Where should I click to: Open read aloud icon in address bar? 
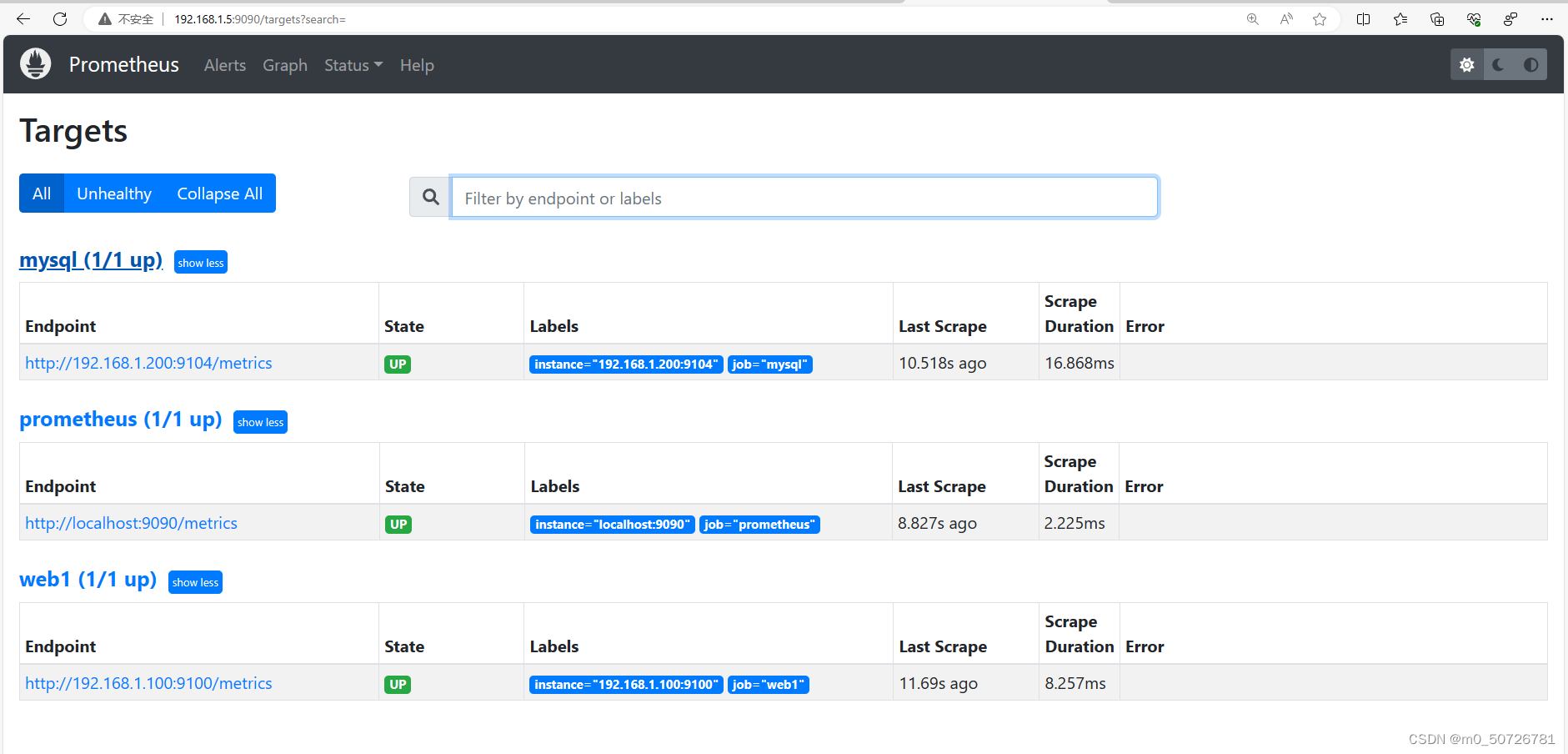(1286, 18)
